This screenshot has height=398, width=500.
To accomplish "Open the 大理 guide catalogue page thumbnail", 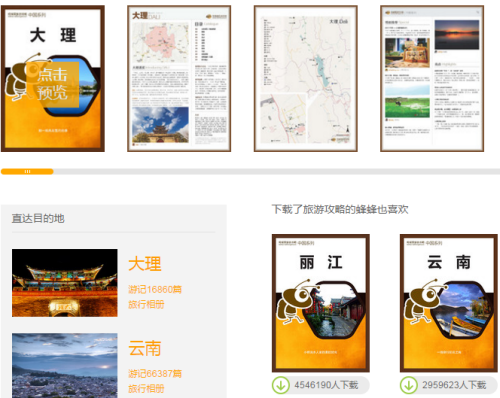I will (x=179, y=79).
